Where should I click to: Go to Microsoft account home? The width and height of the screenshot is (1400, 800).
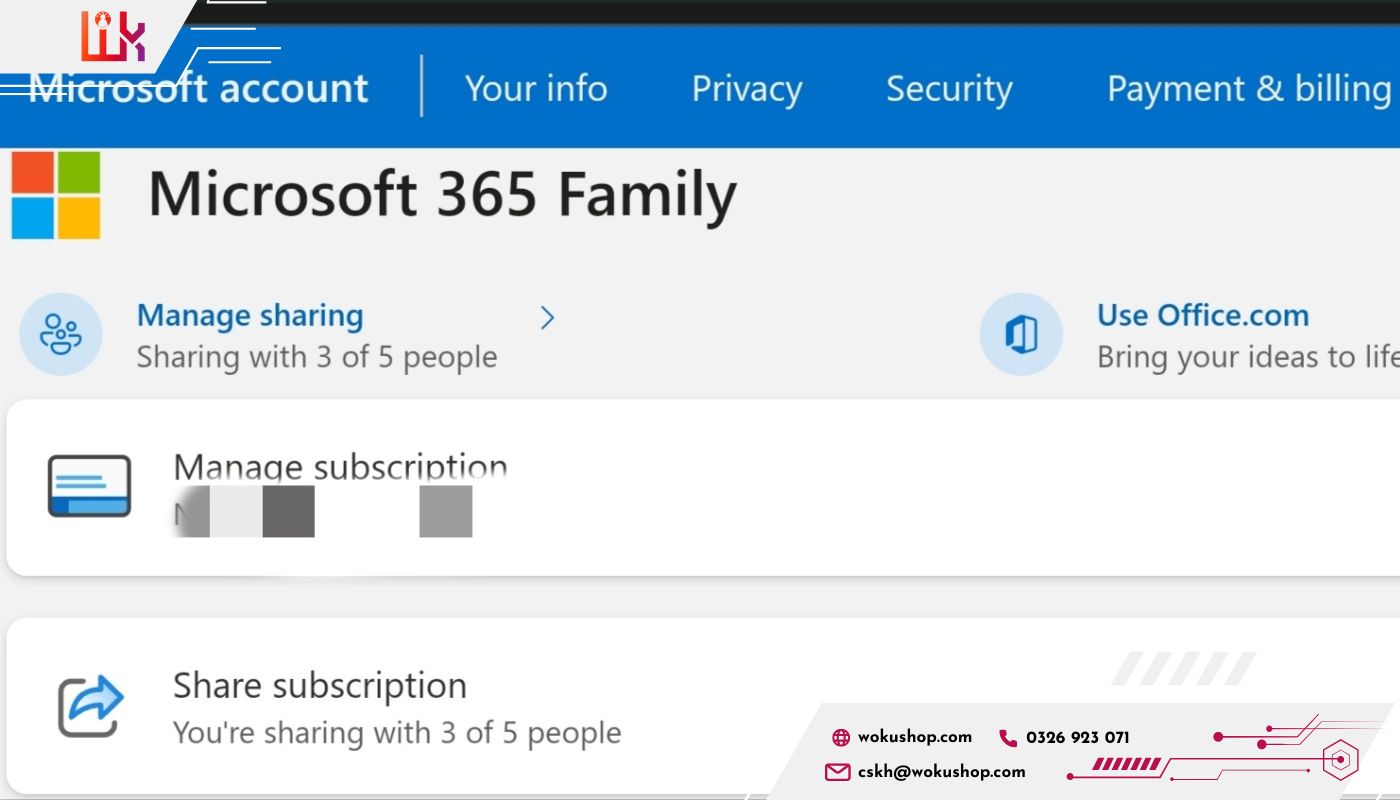pyautogui.click(x=199, y=88)
